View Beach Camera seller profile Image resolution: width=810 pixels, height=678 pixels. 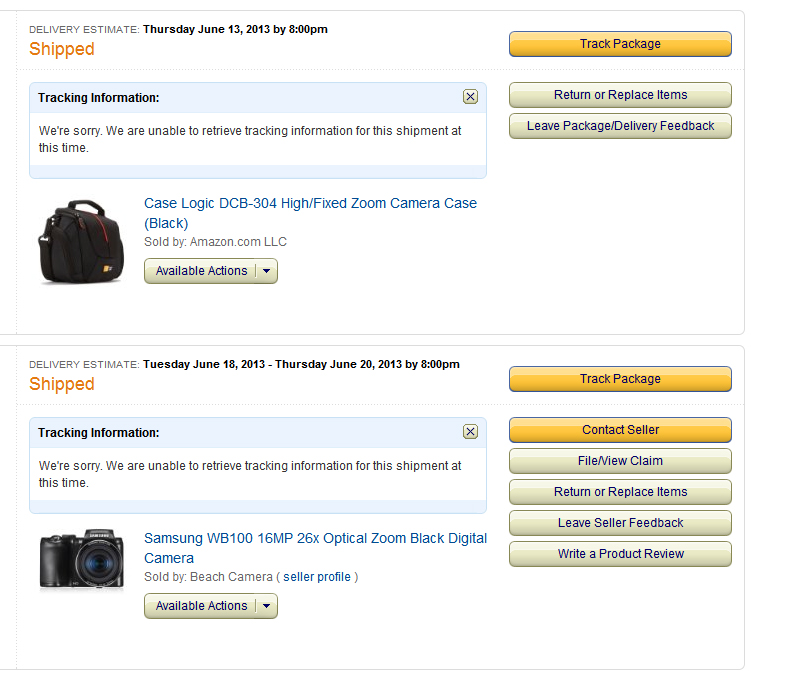[317, 577]
